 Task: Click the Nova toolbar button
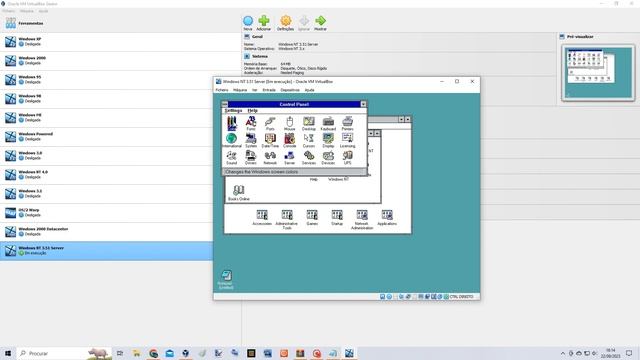coord(248,23)
